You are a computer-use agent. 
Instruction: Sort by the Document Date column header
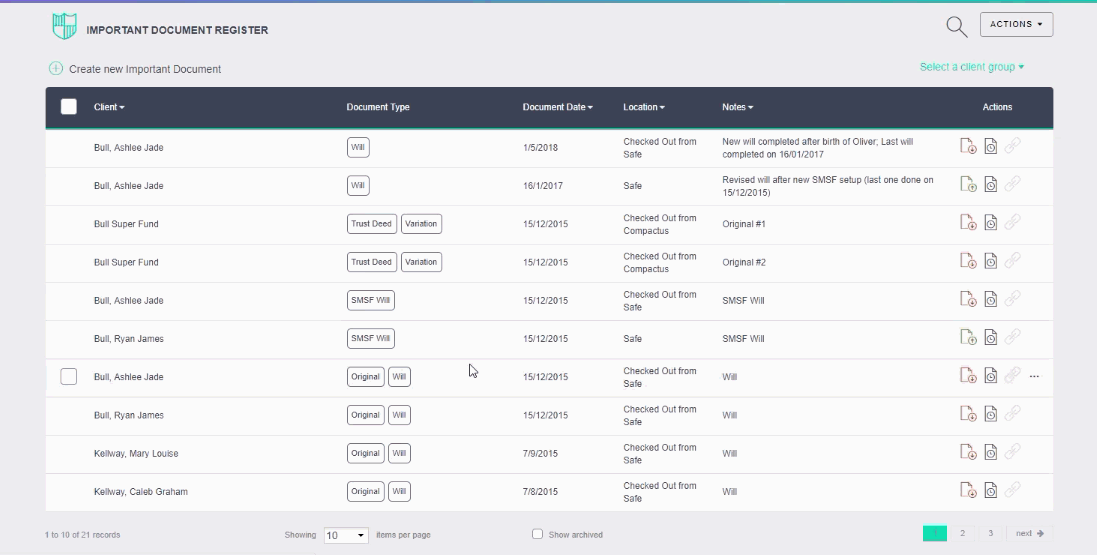[x=557, y=107]
